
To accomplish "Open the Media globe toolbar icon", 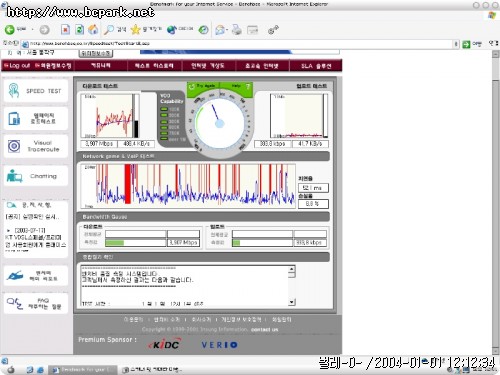I will (172, 30).
